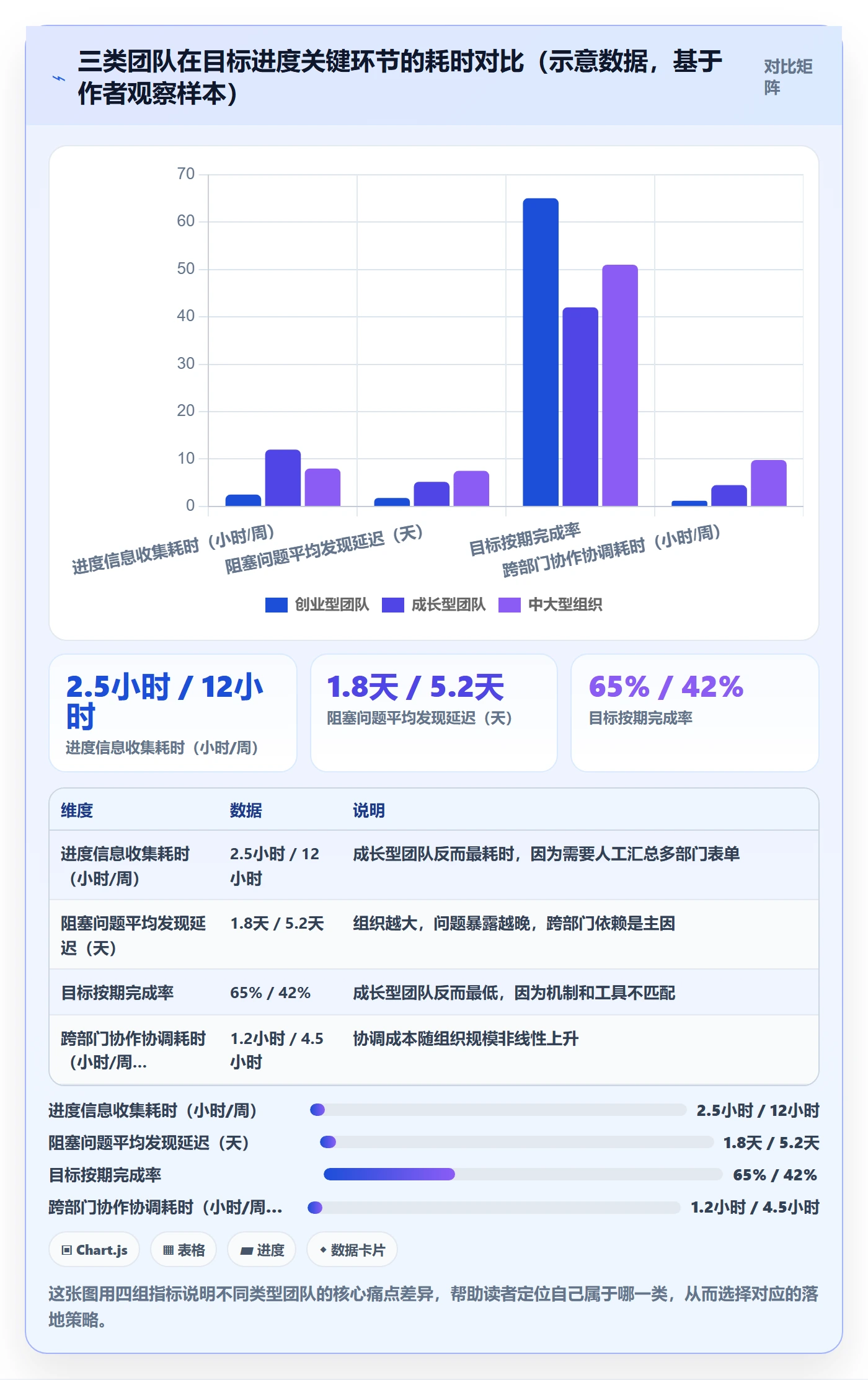The height and width of the screenshot is (1380, 868).
Task: Click the text 成长型团队反而最低，因为机制和工具不匹配
Action: [514, 993]
